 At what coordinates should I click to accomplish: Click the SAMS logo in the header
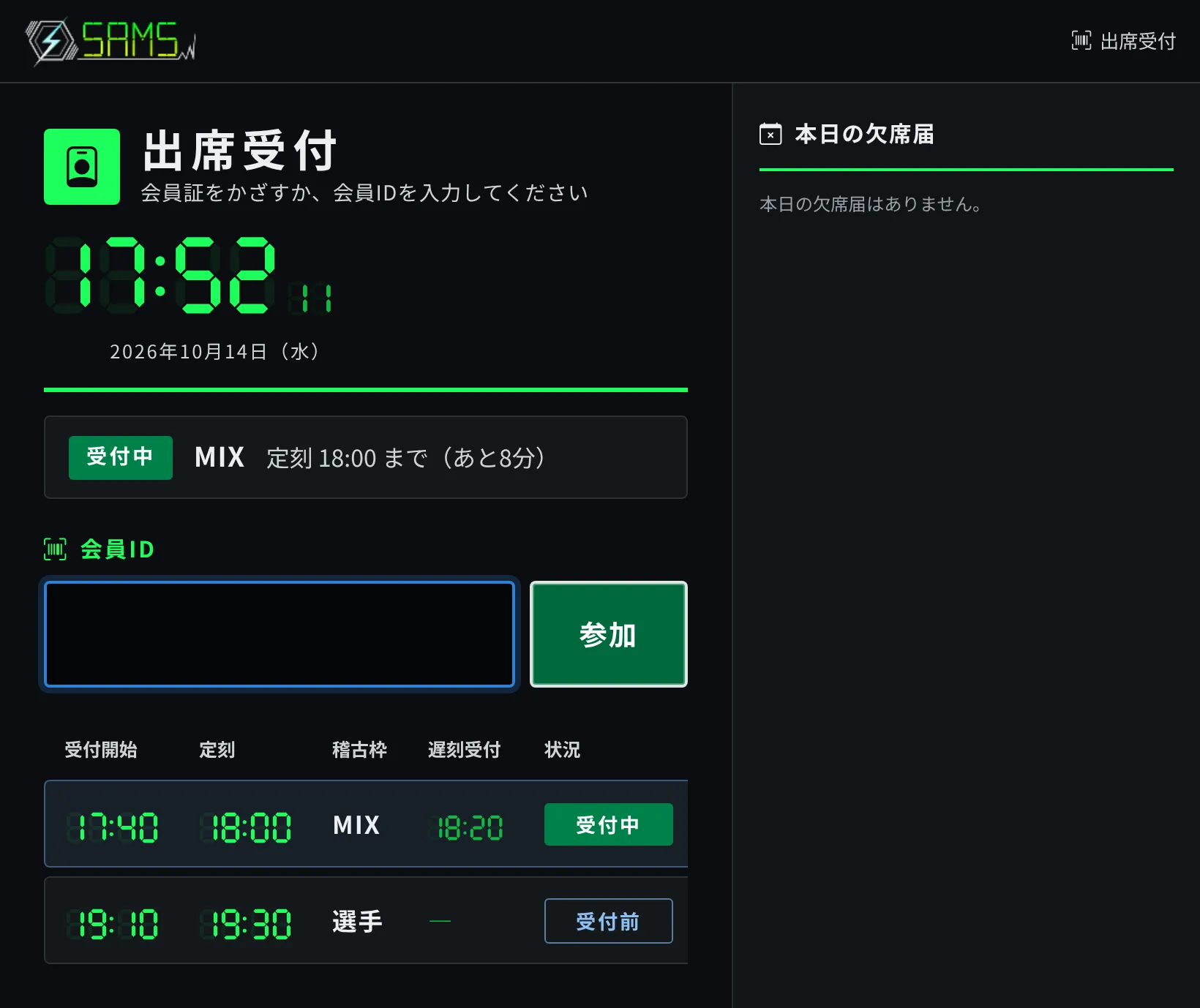[x=111, y=41]
